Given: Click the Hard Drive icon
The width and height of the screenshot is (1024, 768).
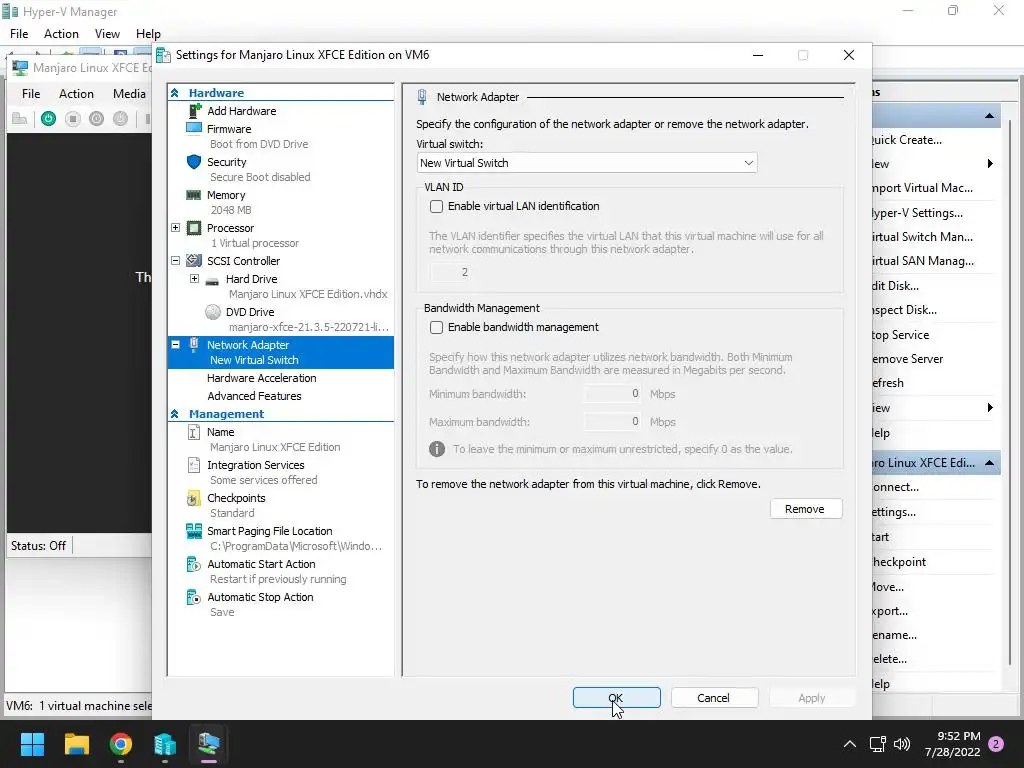Looking at the screenshot, I should 212,280.
